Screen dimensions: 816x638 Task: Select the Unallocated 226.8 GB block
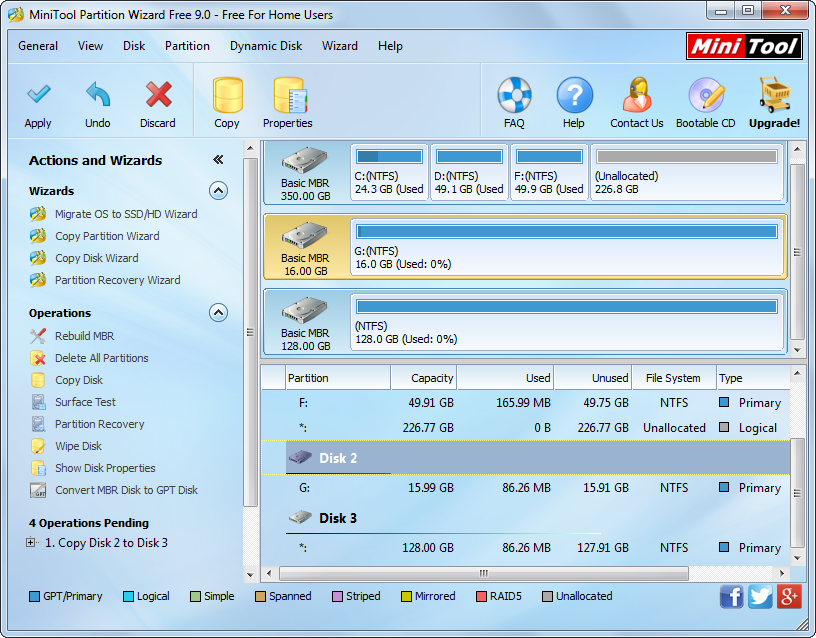click(x=687, y=172)
